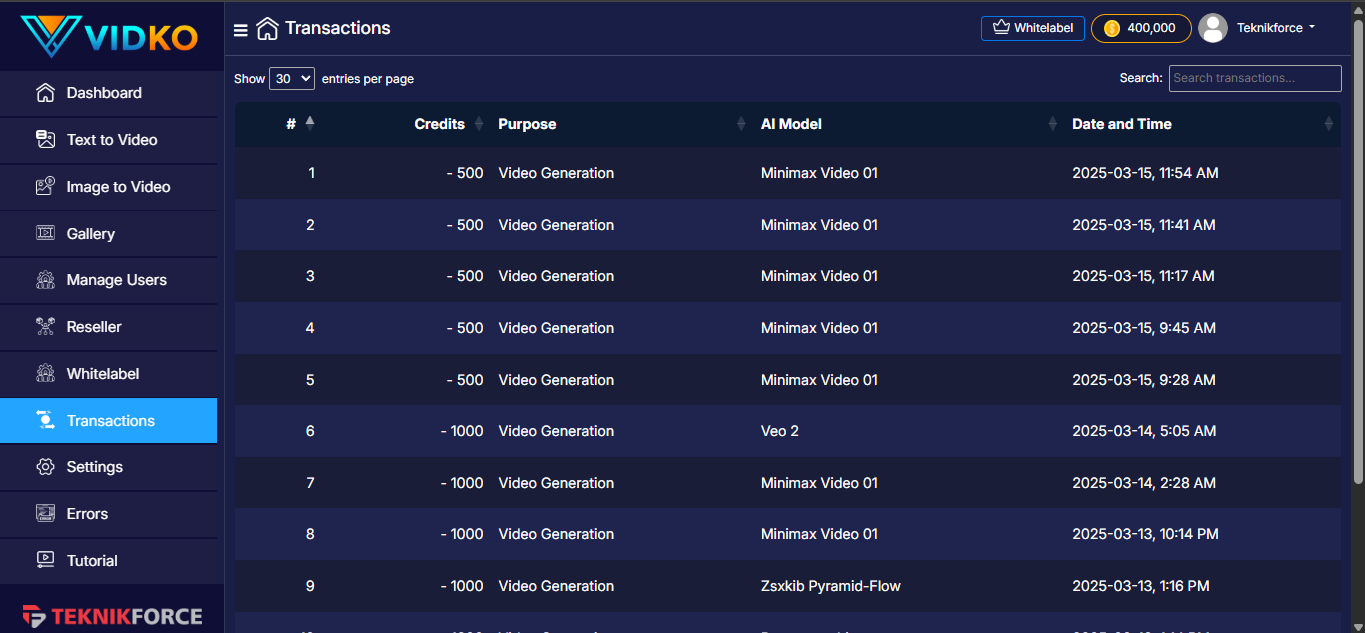
Task: Sort table by Date and Time column
Action: click(1122, 124)
